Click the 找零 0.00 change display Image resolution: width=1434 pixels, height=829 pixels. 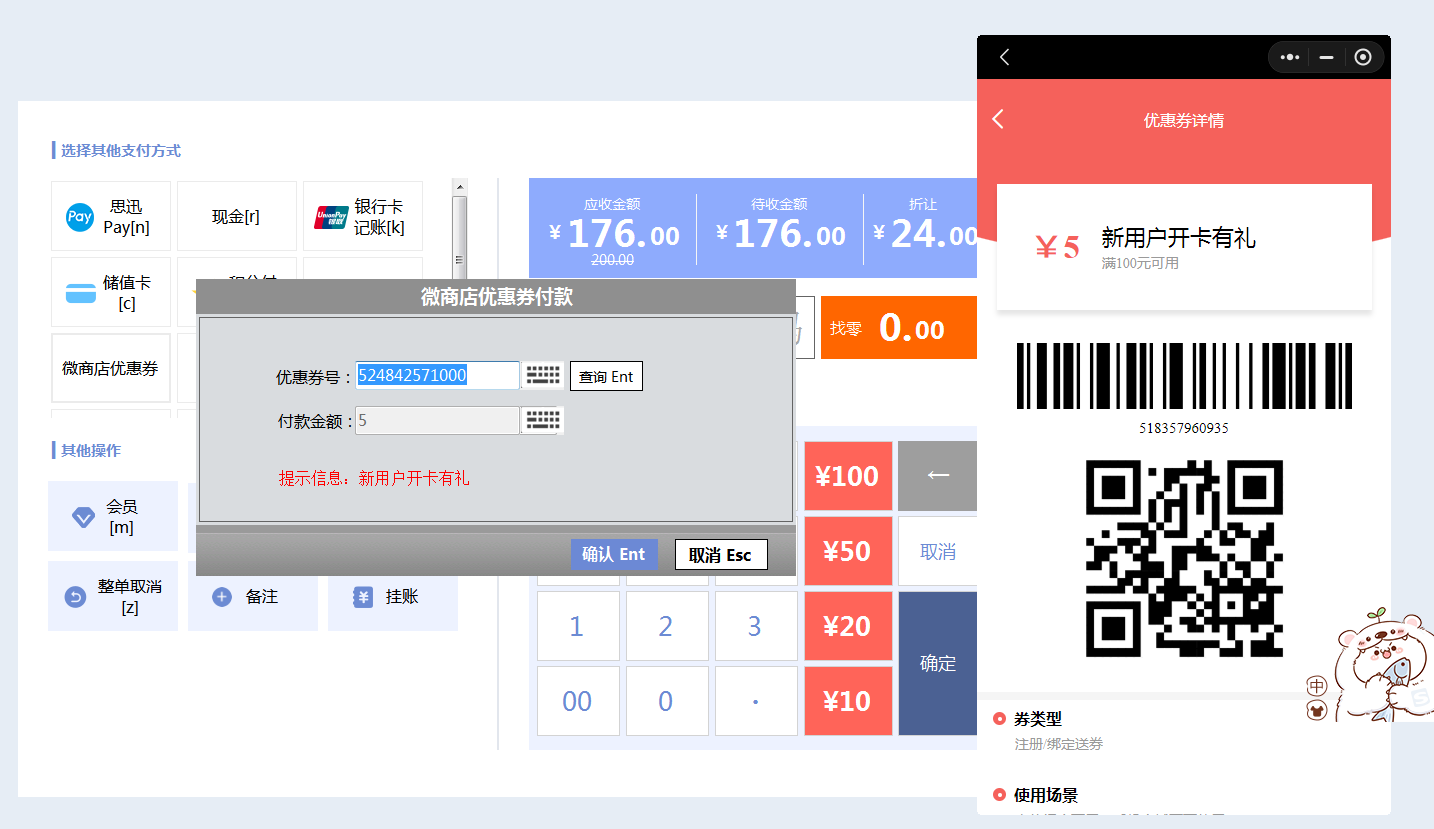tap(899, 328)
